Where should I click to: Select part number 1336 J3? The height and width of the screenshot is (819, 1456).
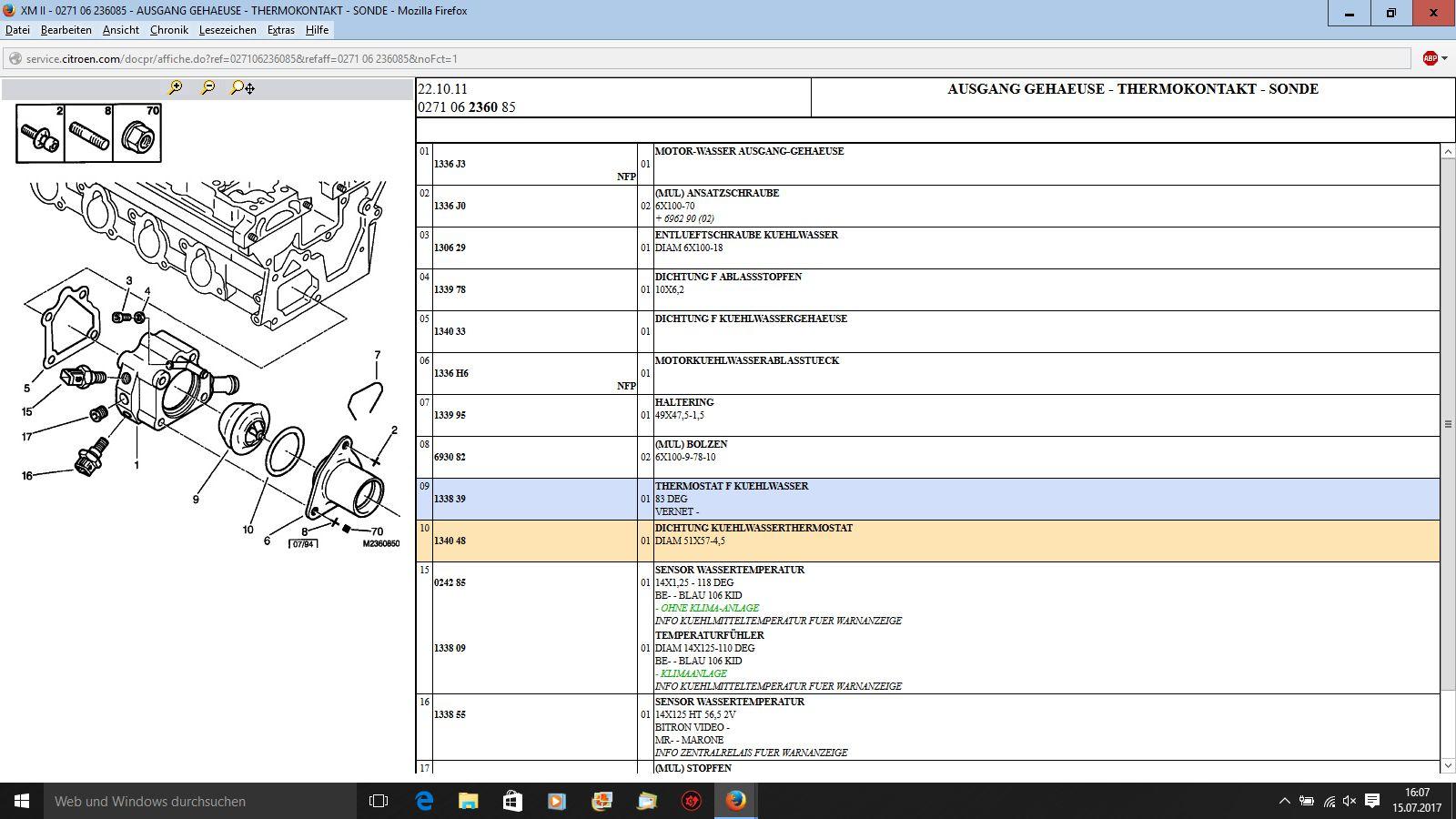click(450, 164)
